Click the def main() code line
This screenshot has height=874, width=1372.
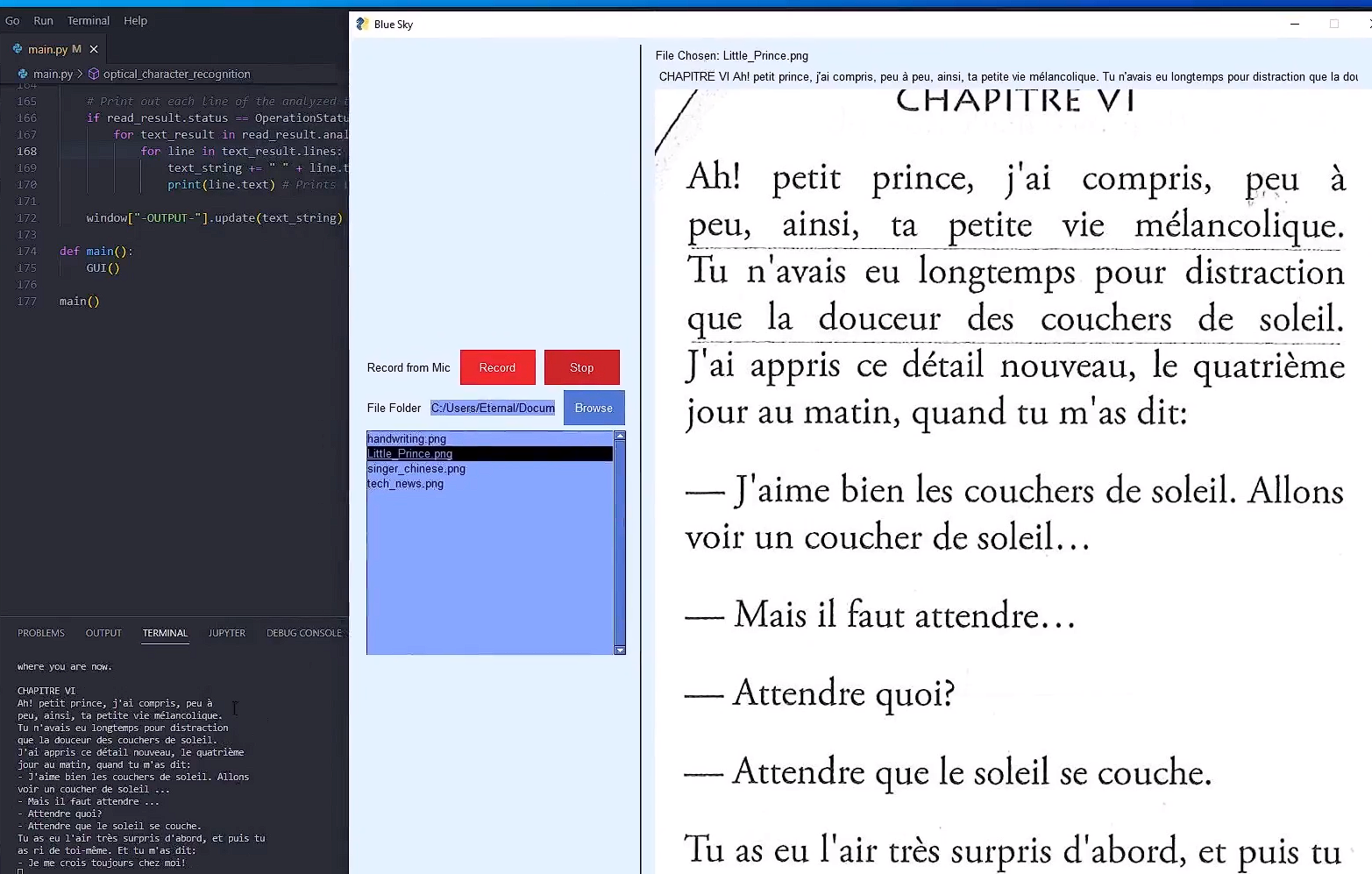pyautogui.click(x=96, y=251)
